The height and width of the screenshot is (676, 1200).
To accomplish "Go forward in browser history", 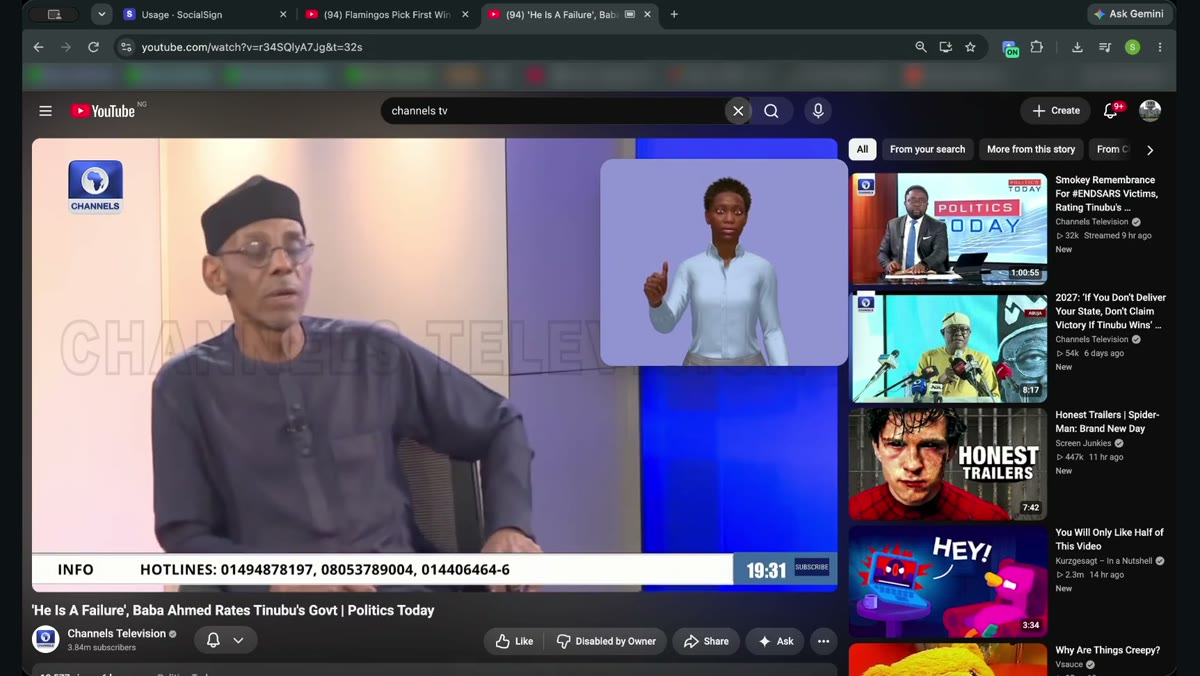I will click(66, 47).
